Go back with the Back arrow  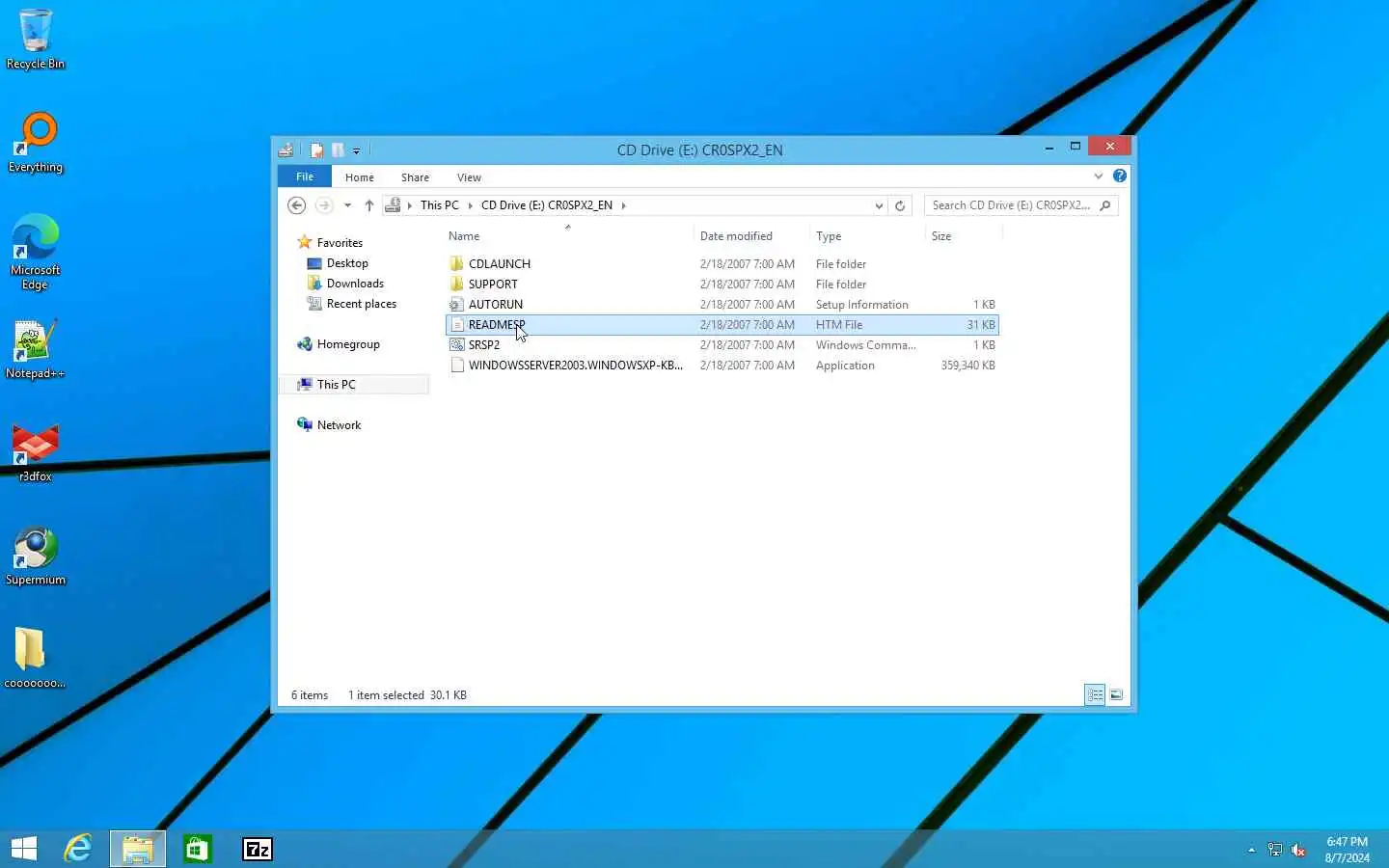[x=297, y=205]
